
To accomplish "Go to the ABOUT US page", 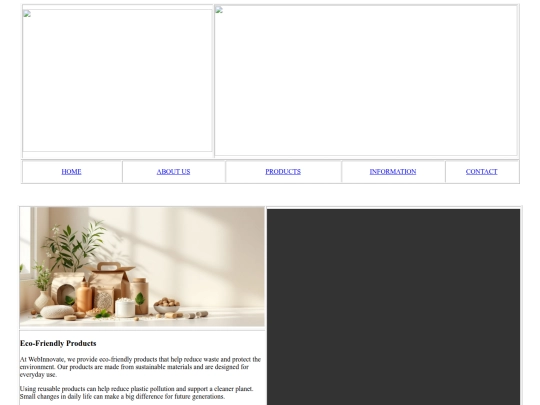I will [173, 172].
